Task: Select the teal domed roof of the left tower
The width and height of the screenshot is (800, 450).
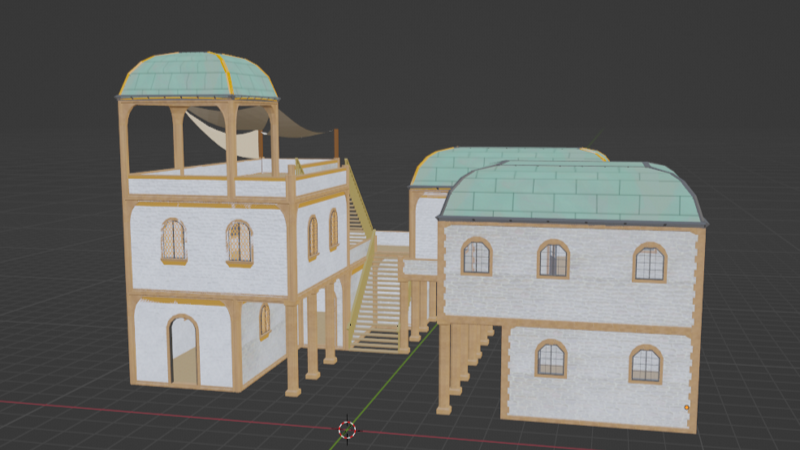Action: 198,76
